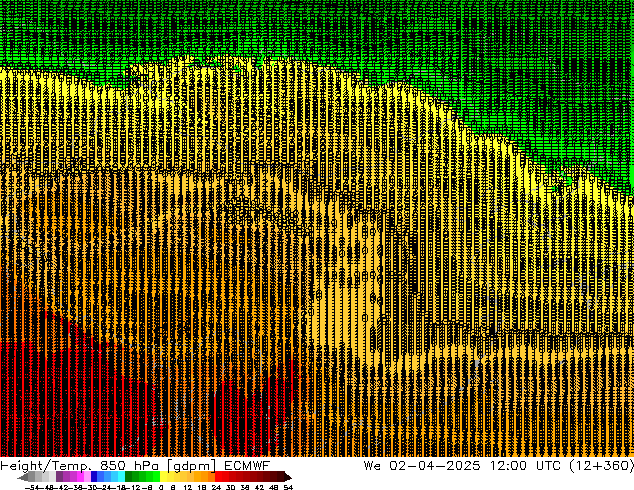Click the '12' legend value
Viewport: 634px width, 490px height.
click(188, 487)
